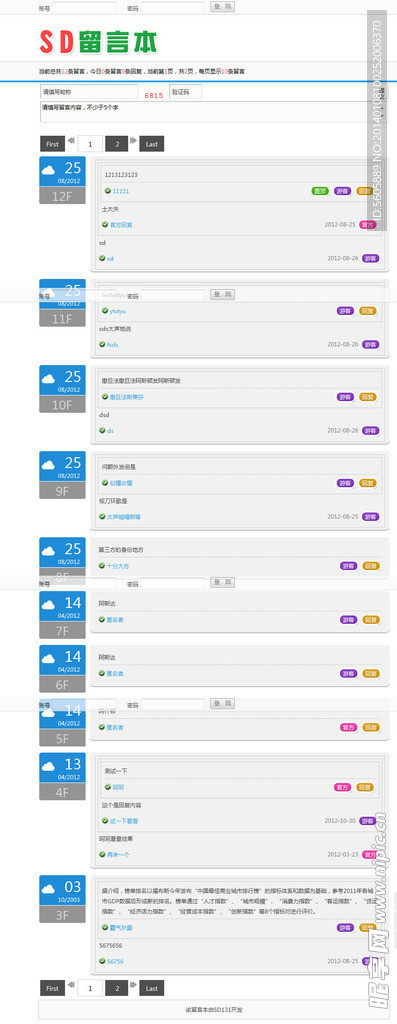This screenshot has height=1024, width=397.
Task: Open the ytutyu username link
Action: click(x=118, y=311)
